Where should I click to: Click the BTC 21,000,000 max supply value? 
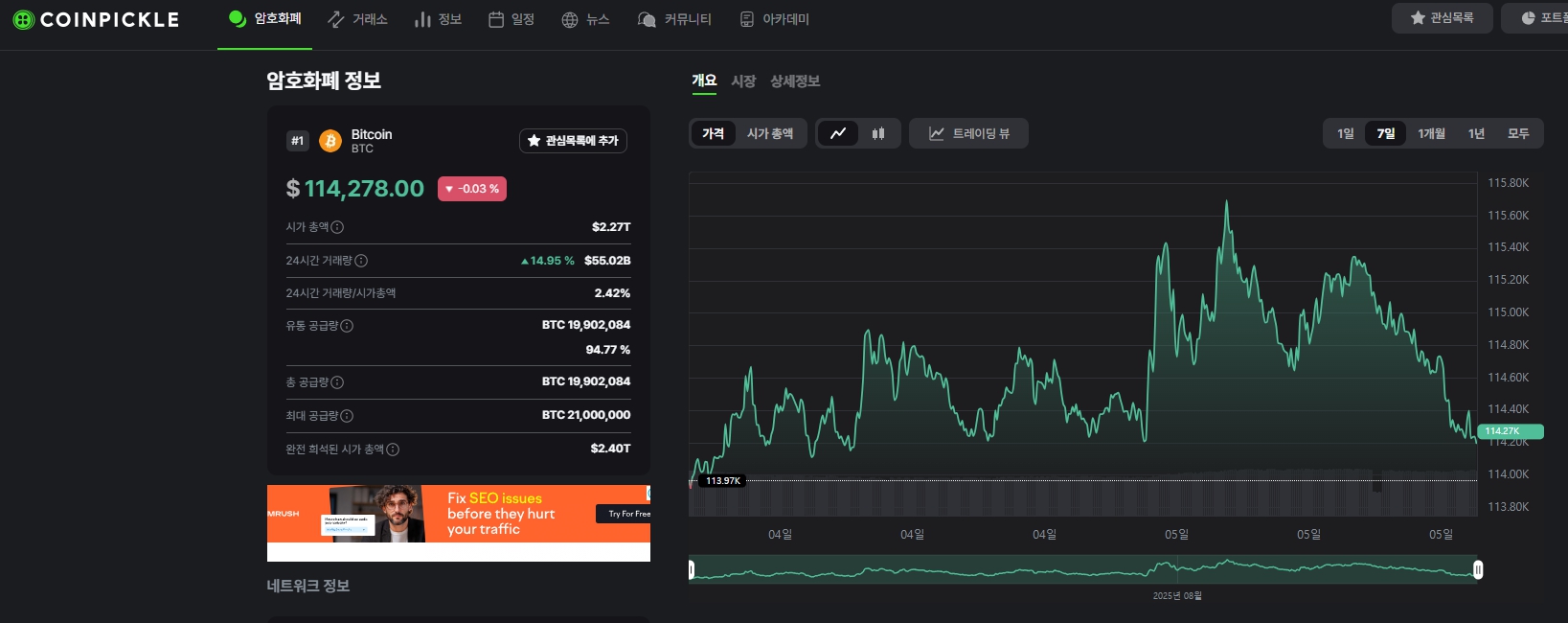586,415
